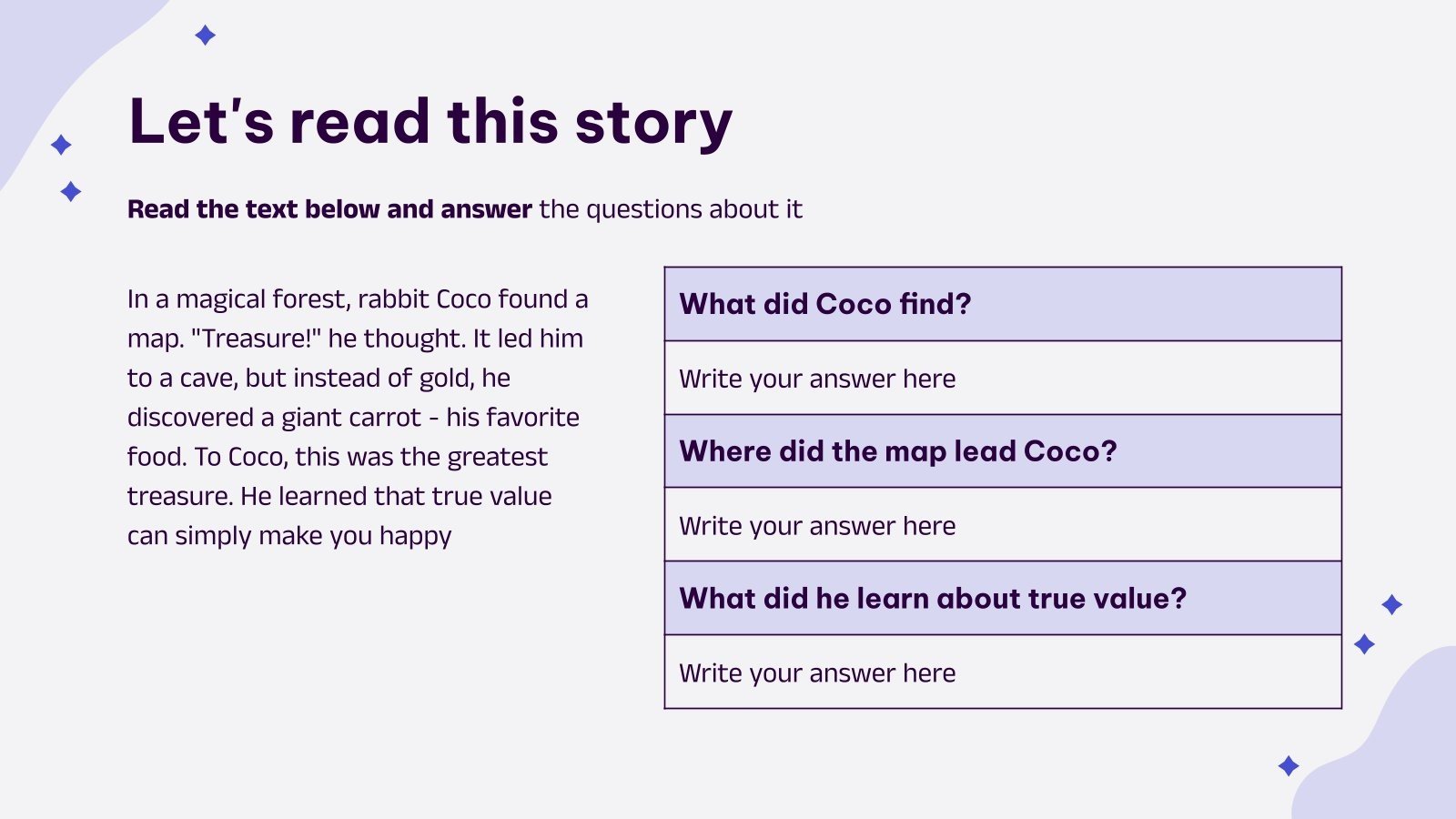
Task: Click the star sparkle above the title
Action: pos(206,35)
